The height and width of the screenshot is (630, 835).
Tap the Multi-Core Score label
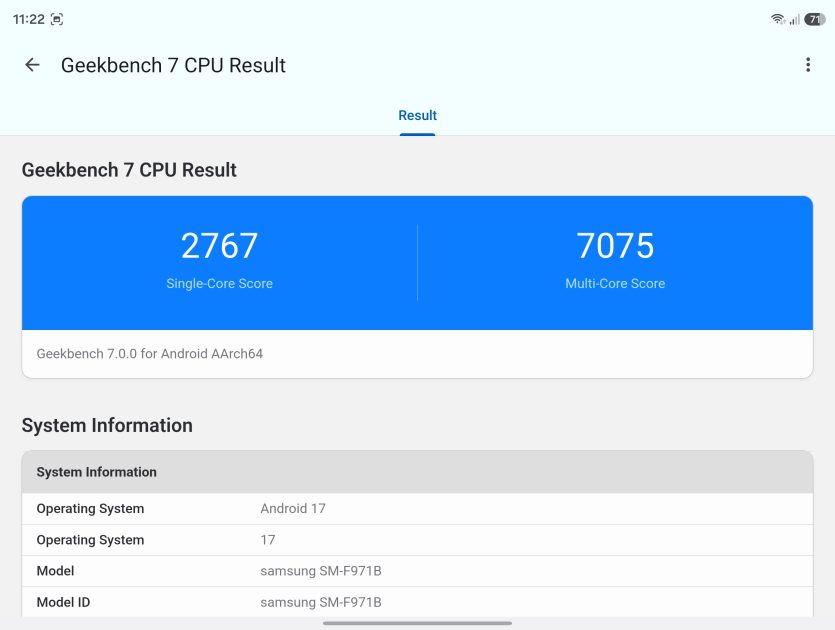(x=615, y=283)
